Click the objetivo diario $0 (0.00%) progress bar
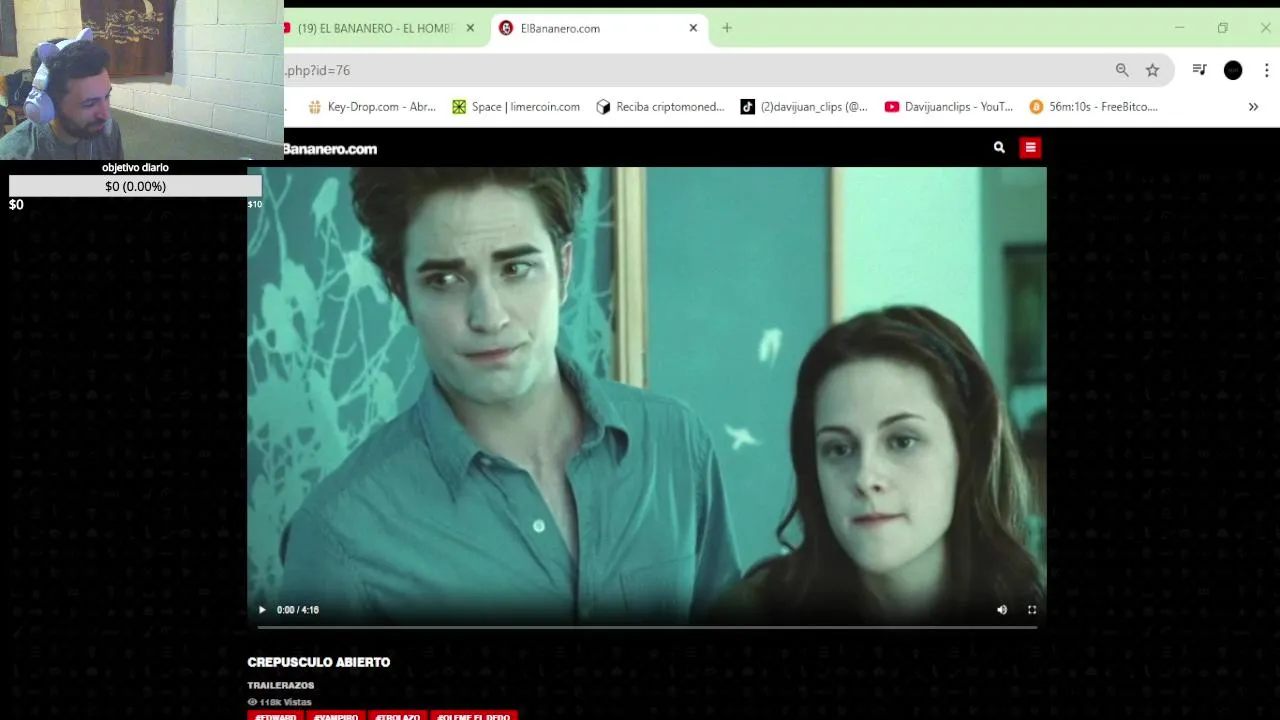 pos(135,186)
